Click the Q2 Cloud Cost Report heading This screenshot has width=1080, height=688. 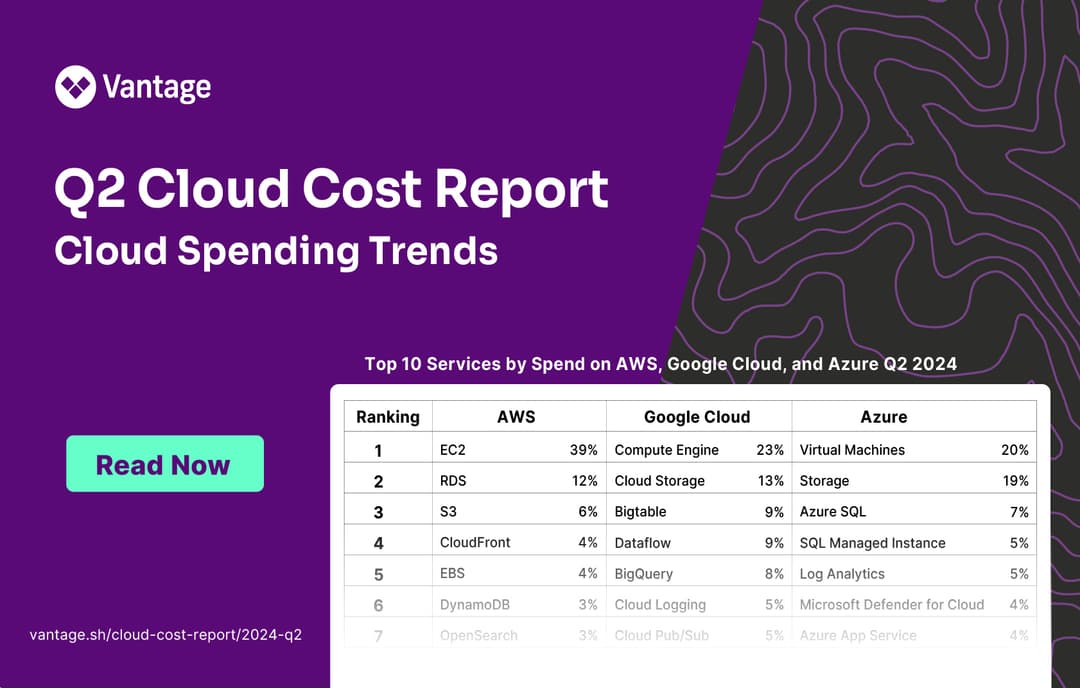coord(331,190)
